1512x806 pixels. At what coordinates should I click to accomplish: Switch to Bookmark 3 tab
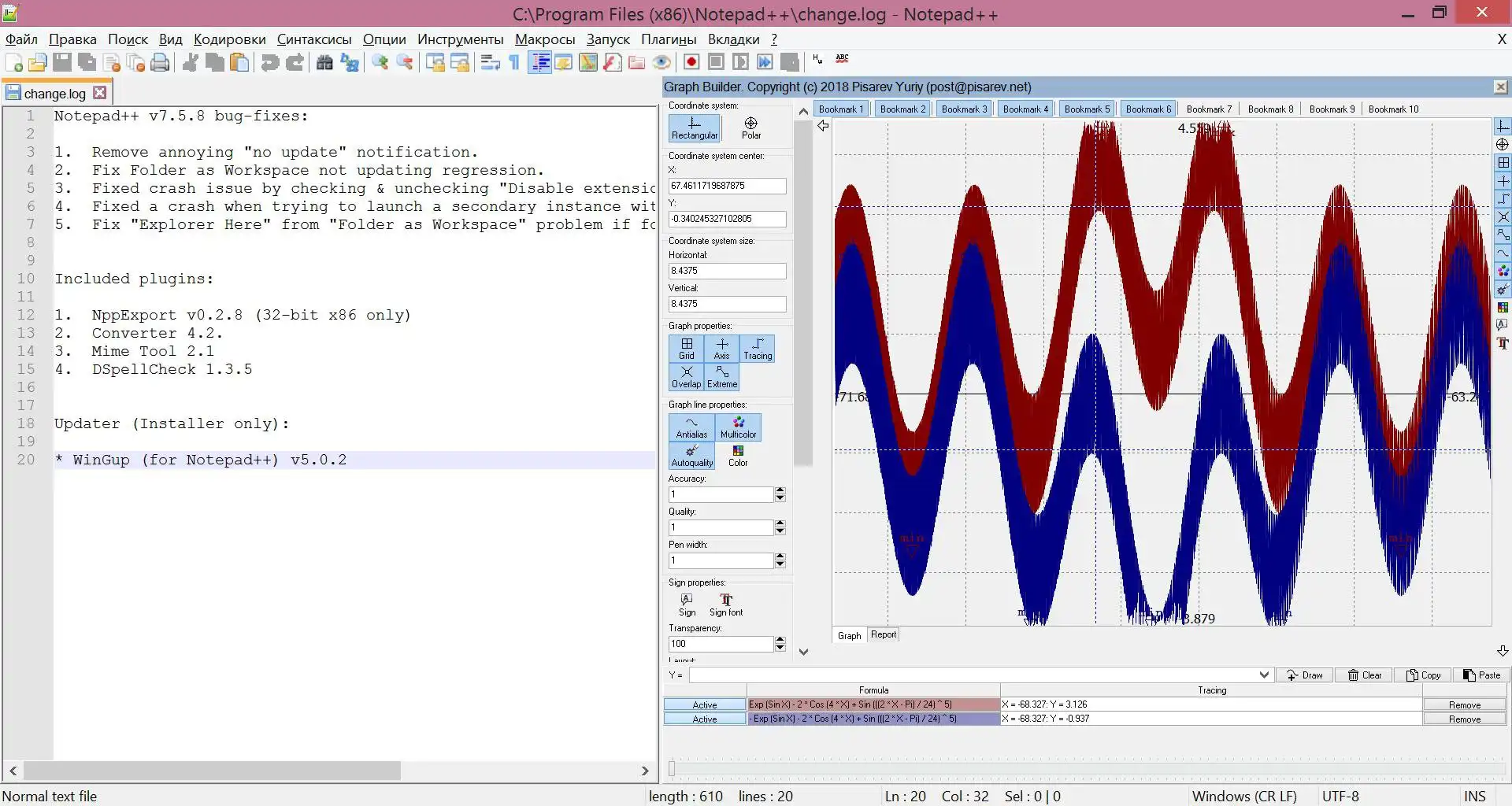[964, 109]
